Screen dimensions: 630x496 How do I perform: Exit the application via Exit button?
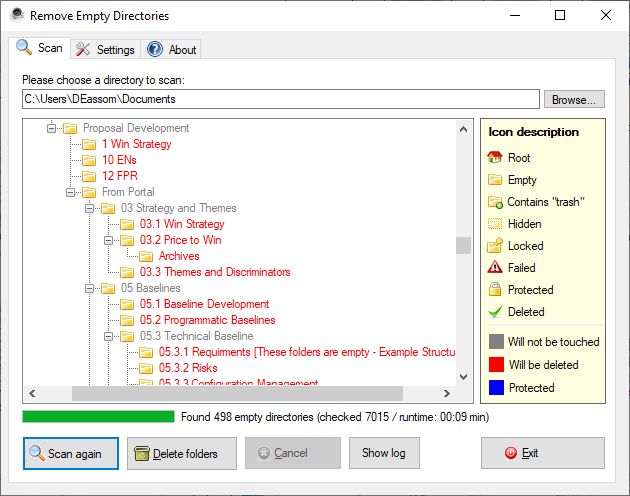542,453
